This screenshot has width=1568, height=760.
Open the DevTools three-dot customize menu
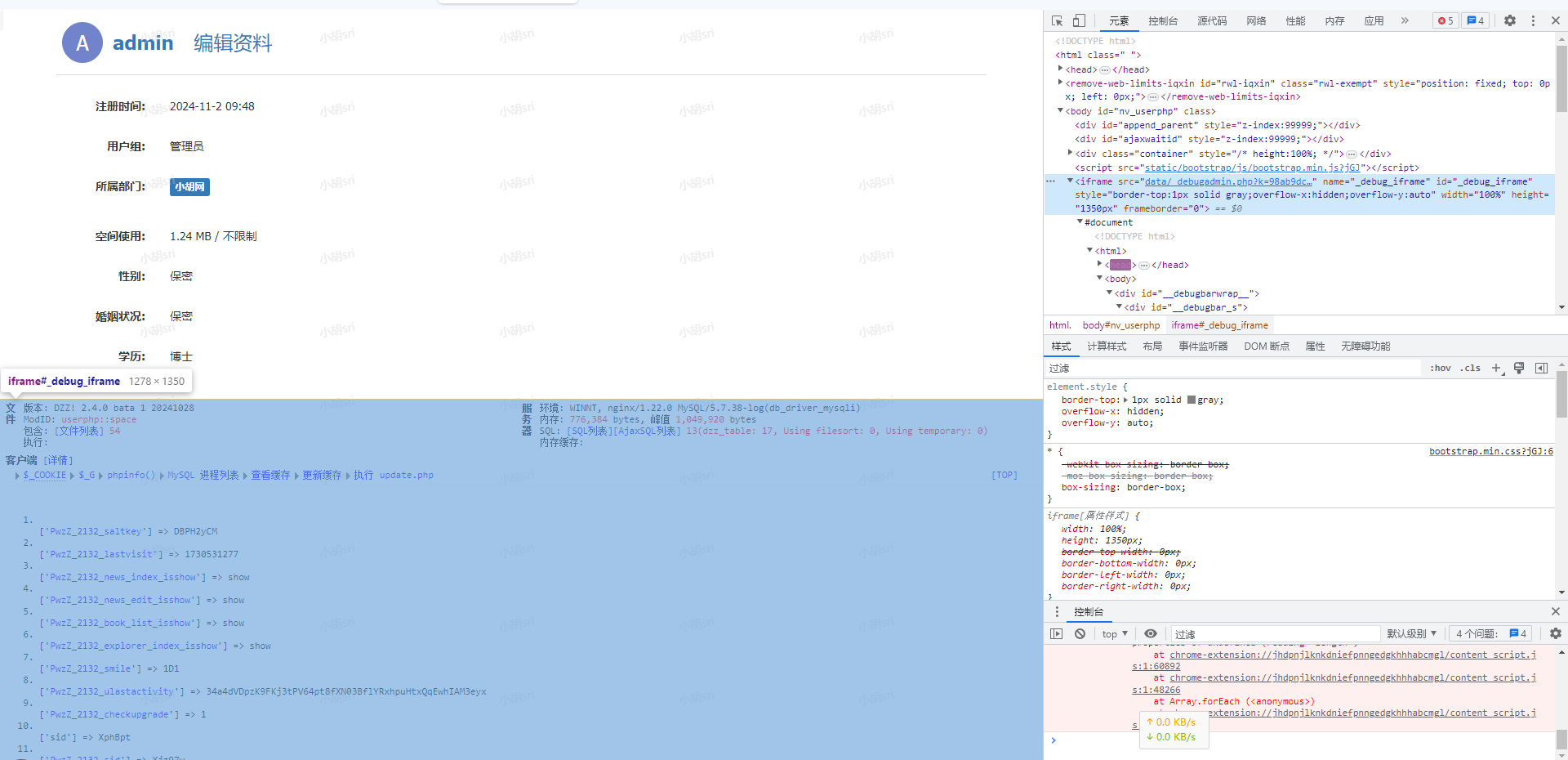click(x=1533, y=20)
